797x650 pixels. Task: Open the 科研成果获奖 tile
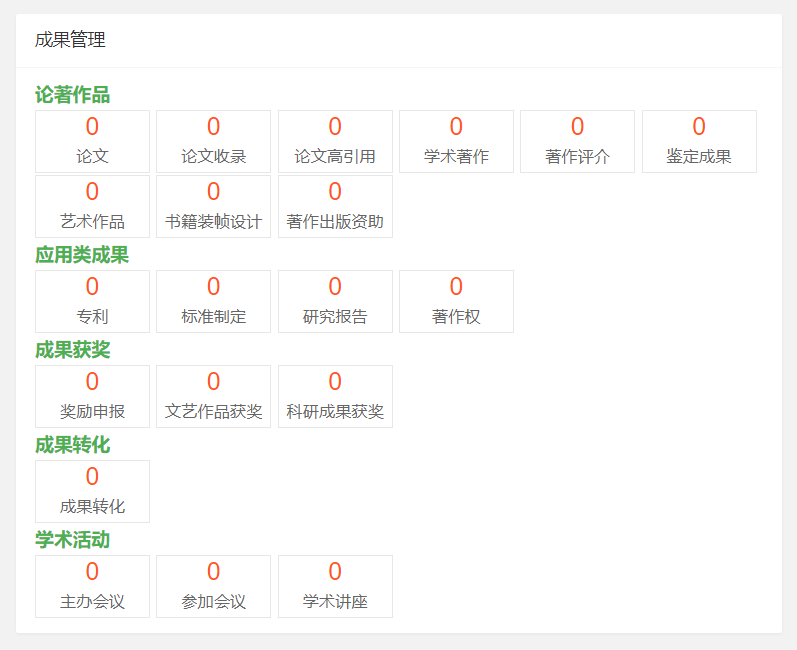(x=335, y=396)
